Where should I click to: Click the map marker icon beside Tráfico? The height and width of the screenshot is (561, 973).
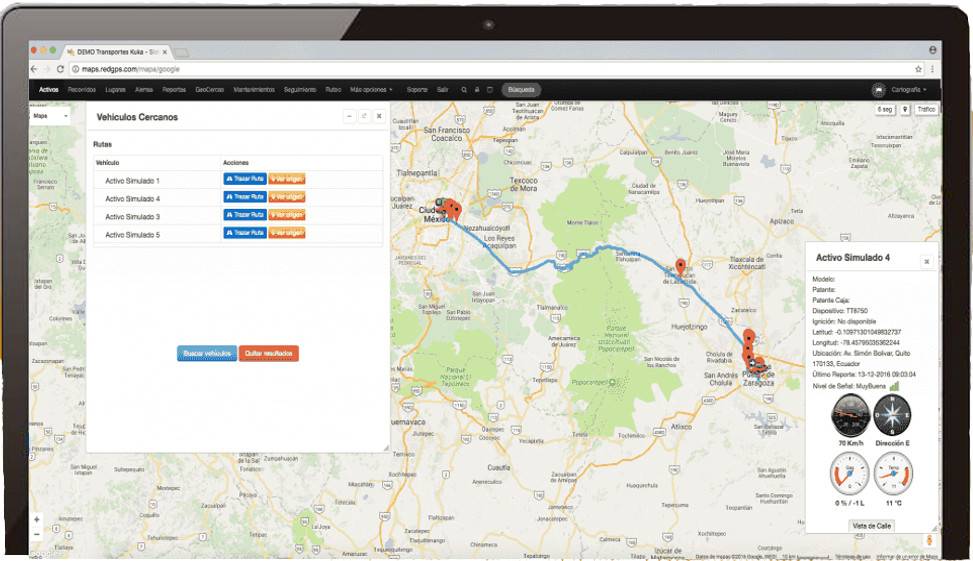(905, 109)
